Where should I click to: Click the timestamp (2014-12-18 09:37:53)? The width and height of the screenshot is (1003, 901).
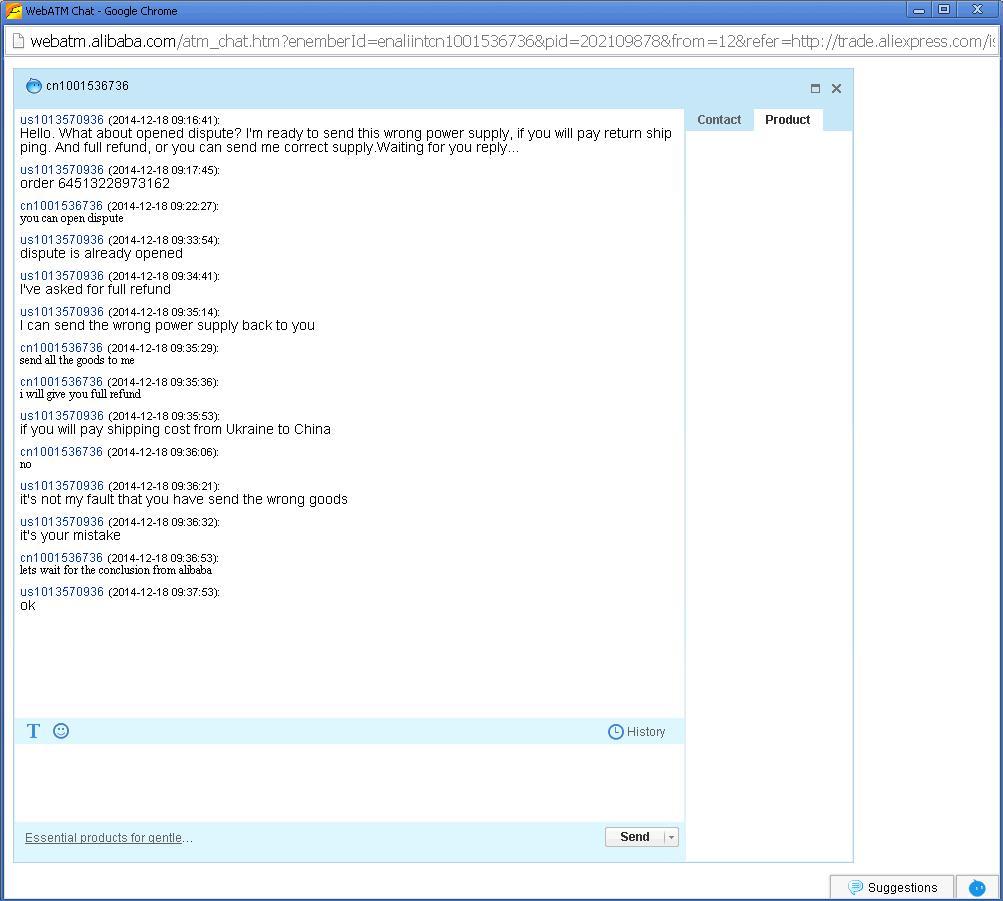coord(164,592)
